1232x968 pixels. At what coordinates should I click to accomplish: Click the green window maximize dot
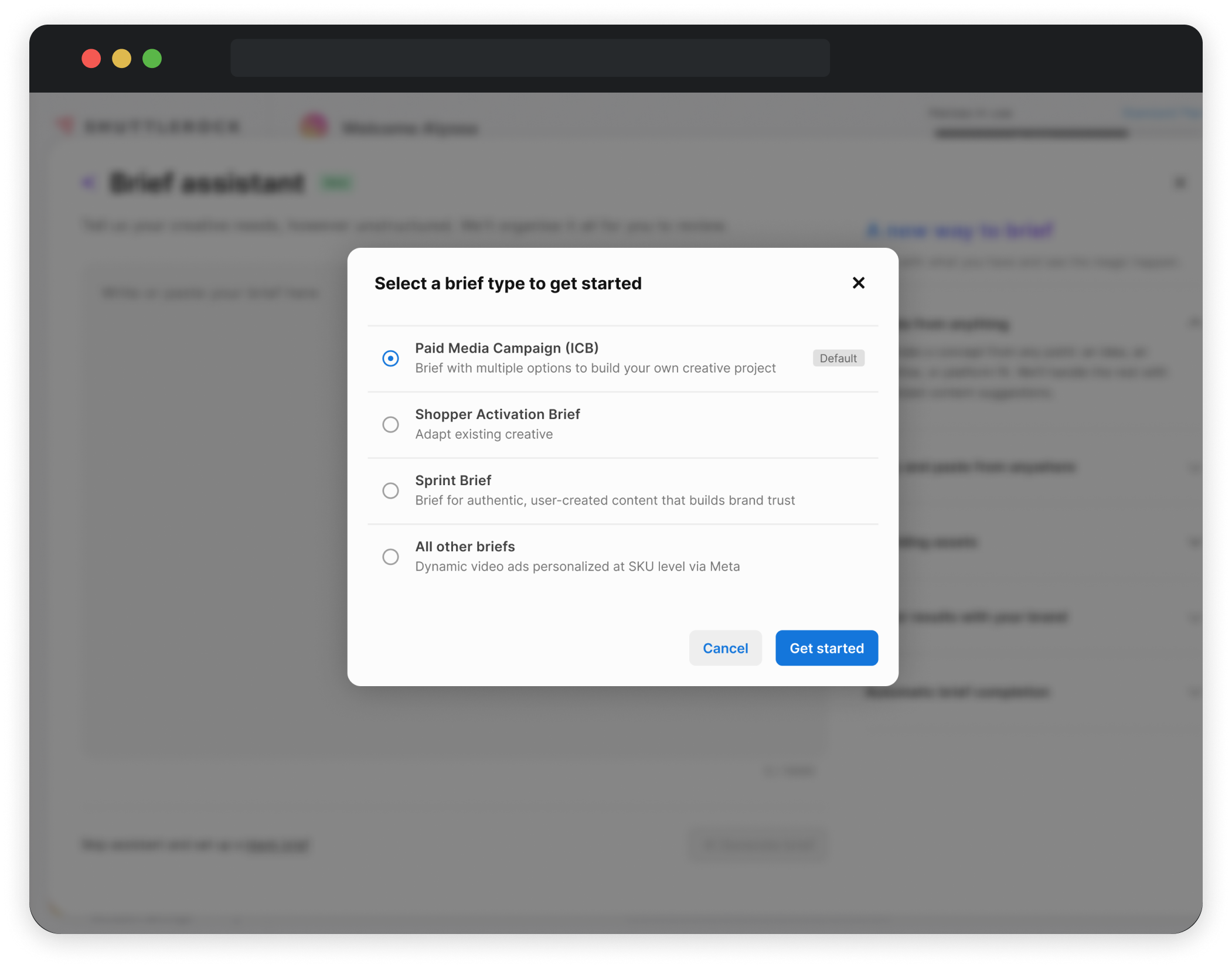click(x=152, y=59)
